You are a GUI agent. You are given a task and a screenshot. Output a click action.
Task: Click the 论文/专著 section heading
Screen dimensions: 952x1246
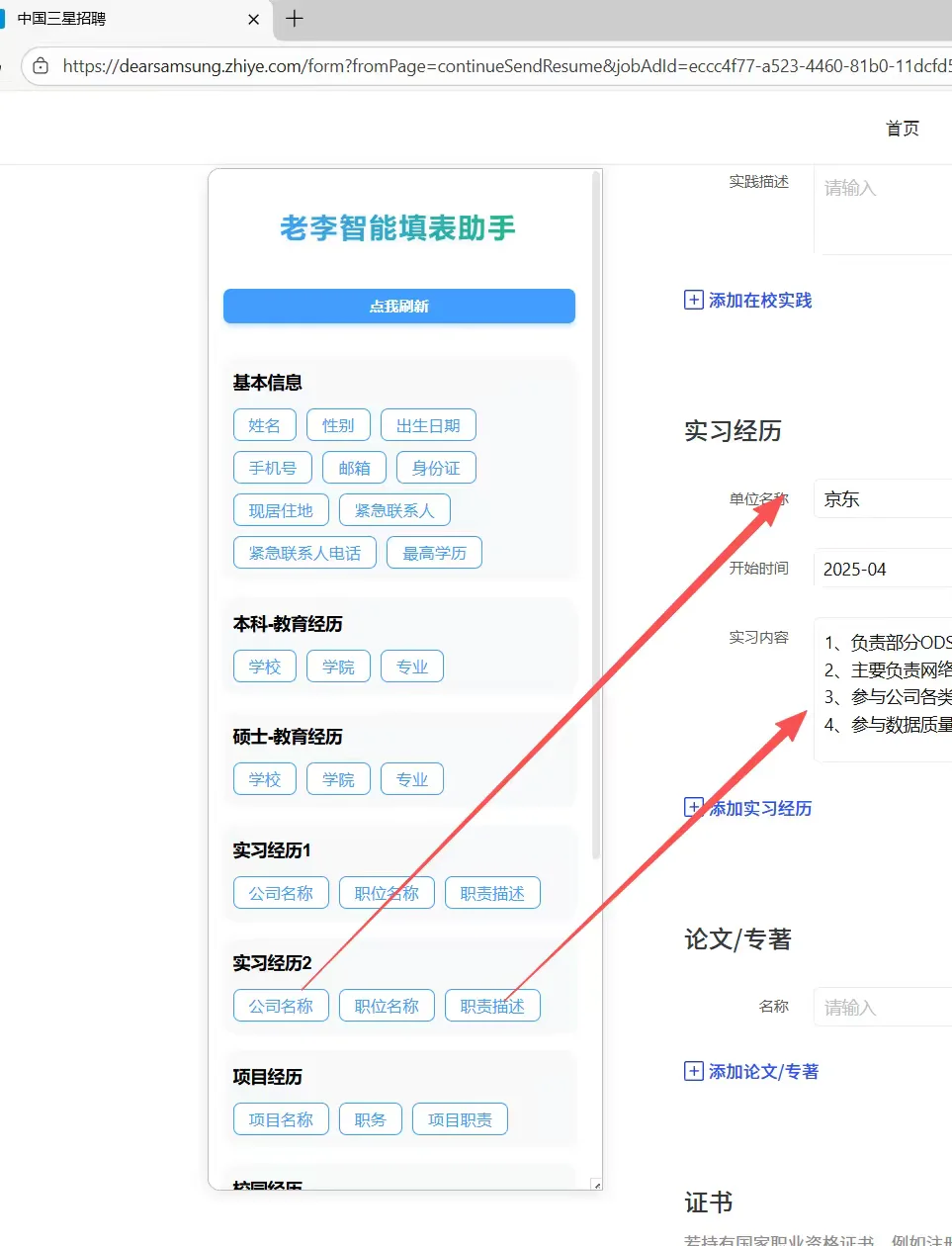pos(738,939)
